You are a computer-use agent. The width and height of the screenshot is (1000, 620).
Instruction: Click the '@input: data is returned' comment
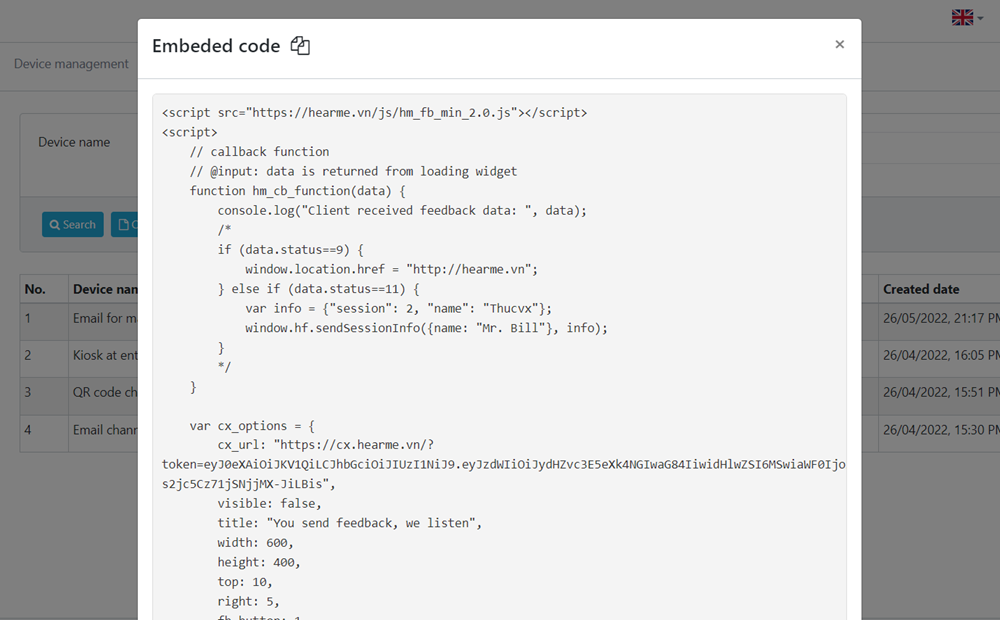coord(353,172)
